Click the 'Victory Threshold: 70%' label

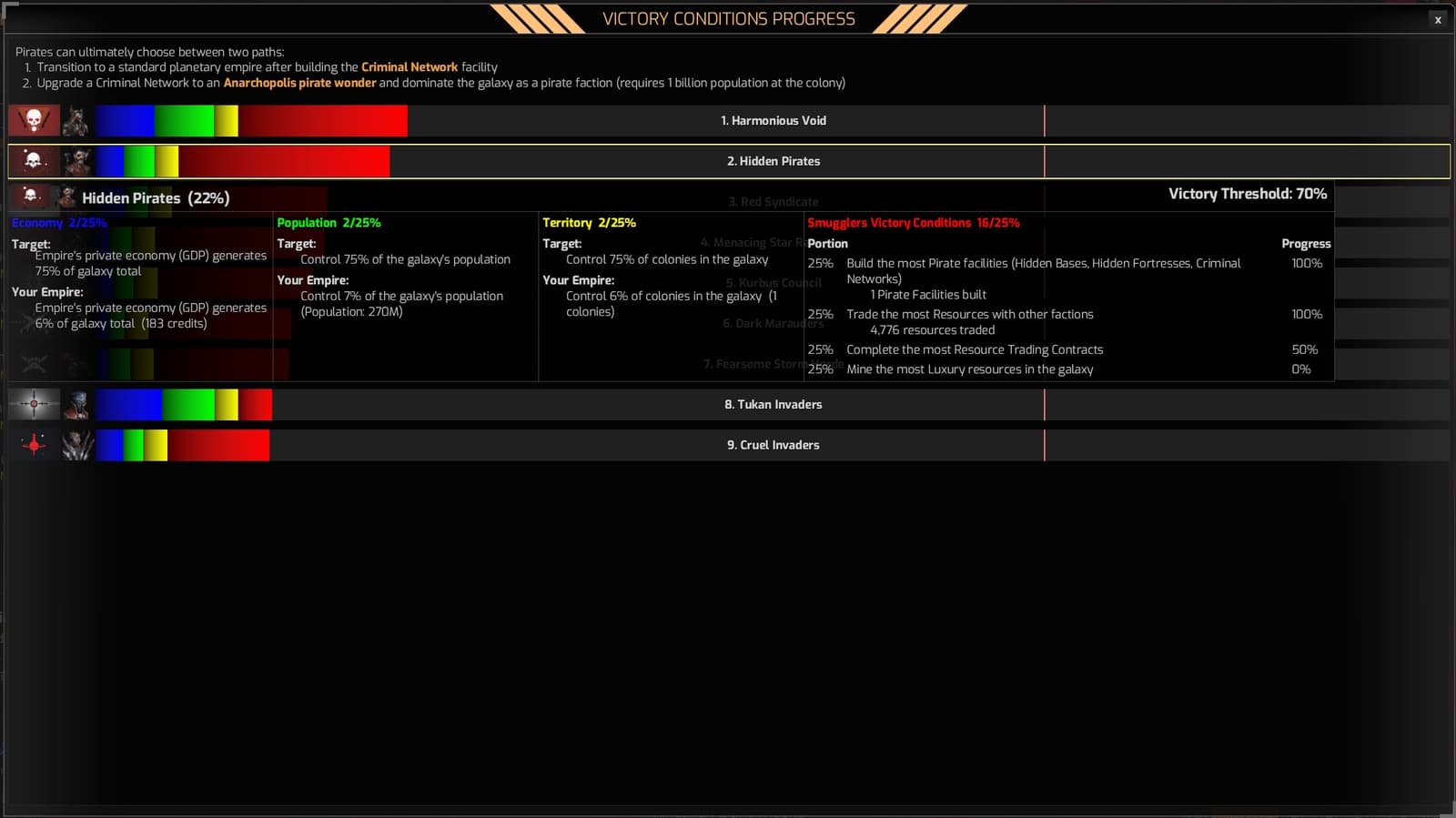coord(1248,194)
